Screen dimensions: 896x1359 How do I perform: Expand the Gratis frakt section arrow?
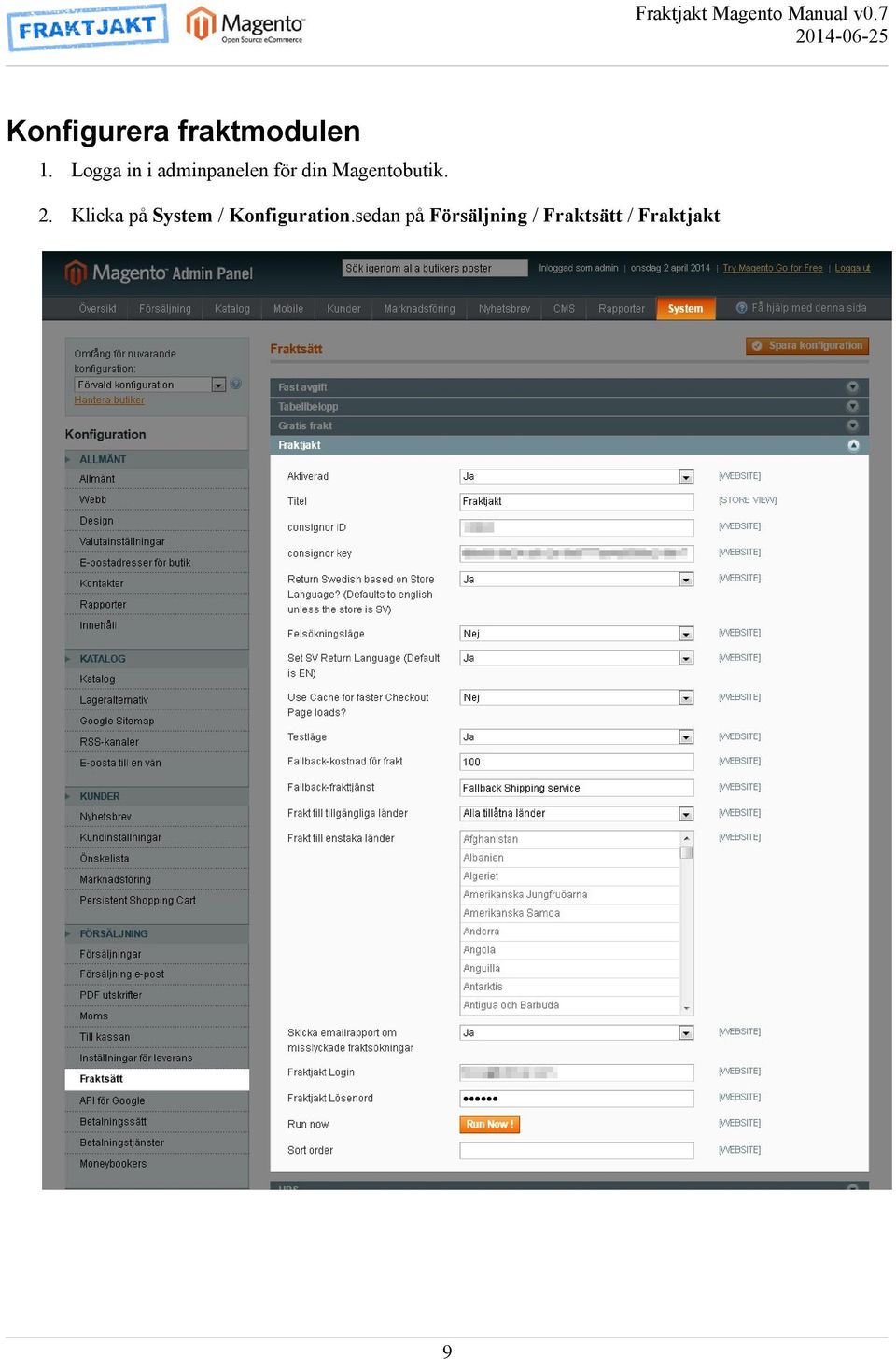tap(852, 426)
